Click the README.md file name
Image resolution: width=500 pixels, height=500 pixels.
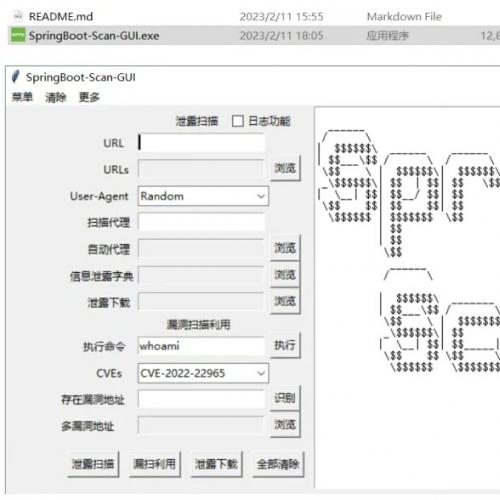pyautogui.click(x=61, y=16)
